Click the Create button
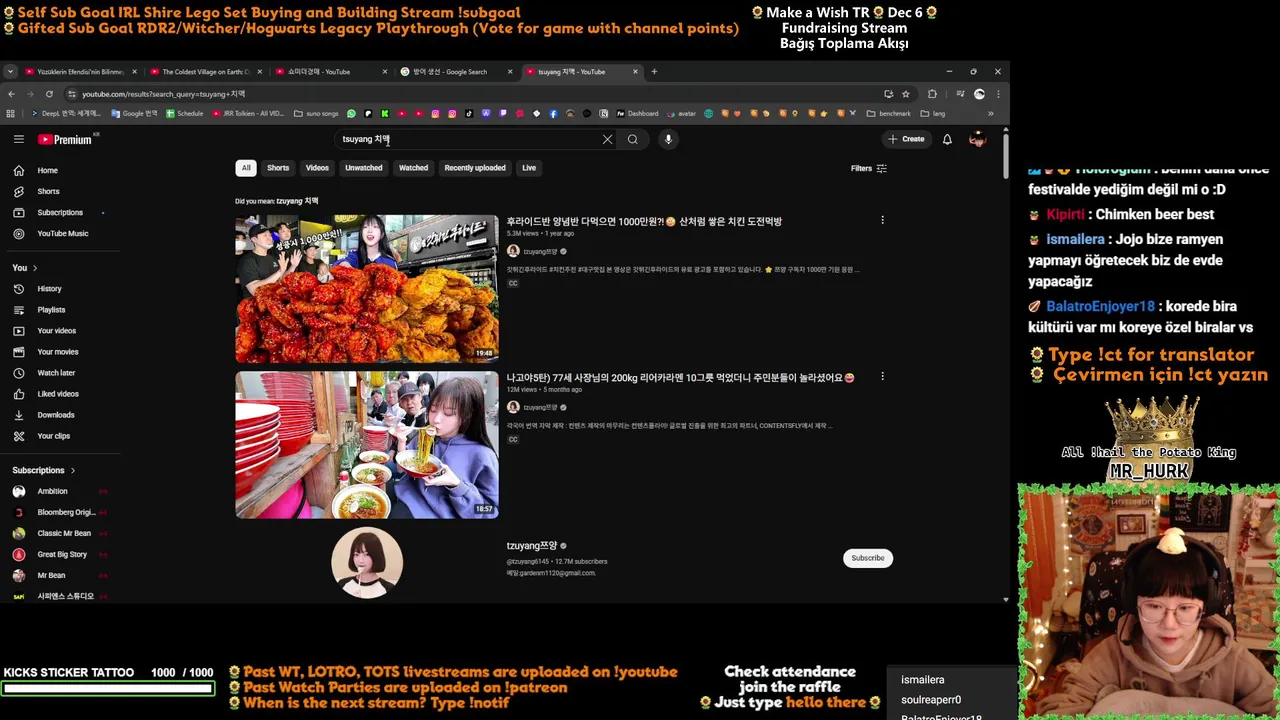Image resolution: width=1280 pixels, height=720 pixels. (907, 139)
